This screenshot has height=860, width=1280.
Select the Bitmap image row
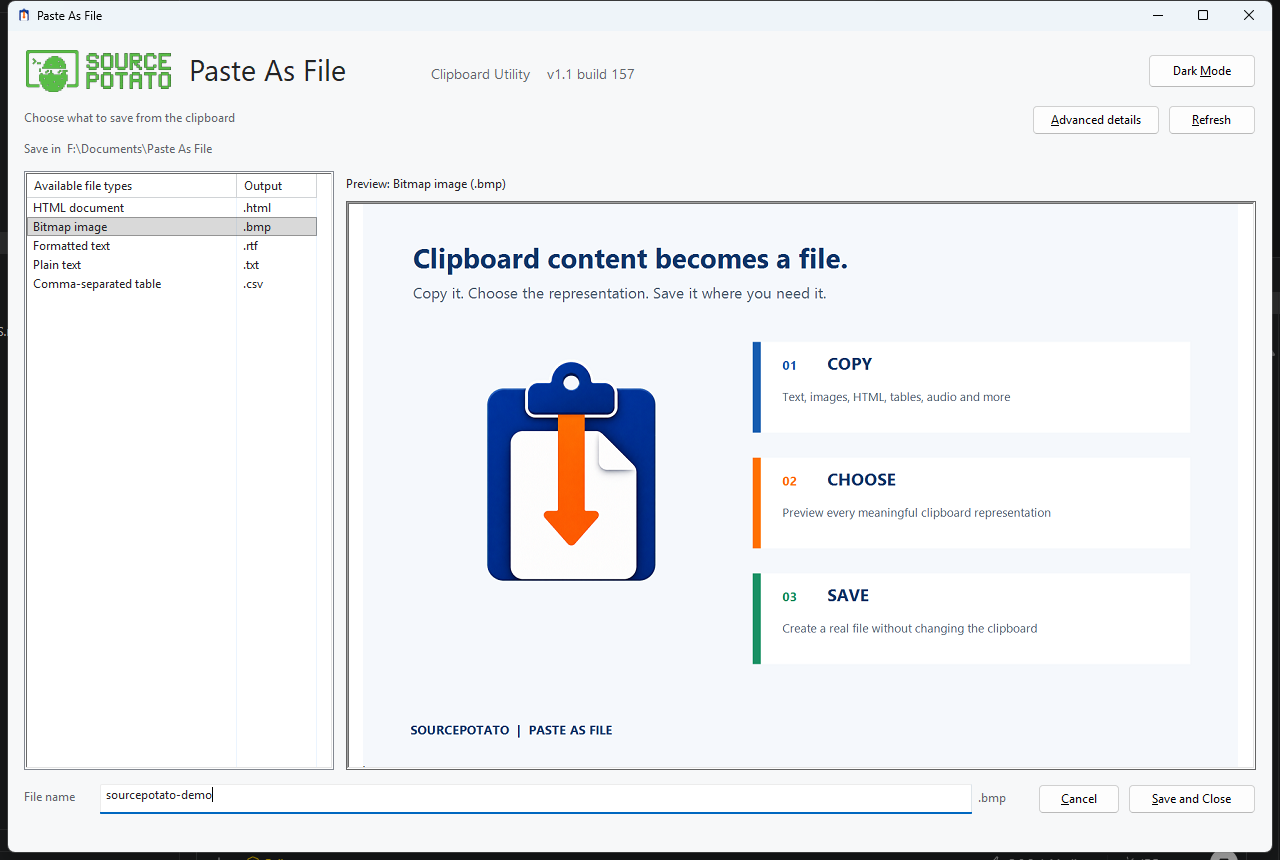tap(172, 227)
